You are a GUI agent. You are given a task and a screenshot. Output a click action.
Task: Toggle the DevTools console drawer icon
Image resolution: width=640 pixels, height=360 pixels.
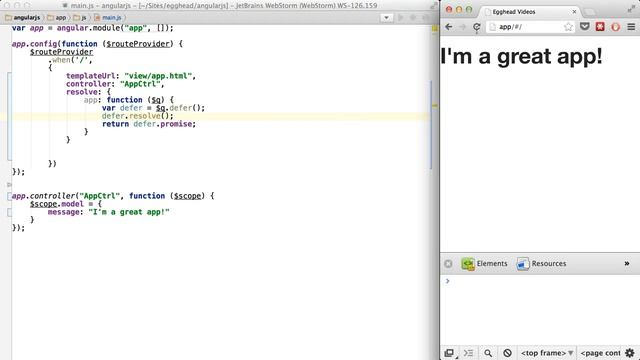click(x=468, y=353)
